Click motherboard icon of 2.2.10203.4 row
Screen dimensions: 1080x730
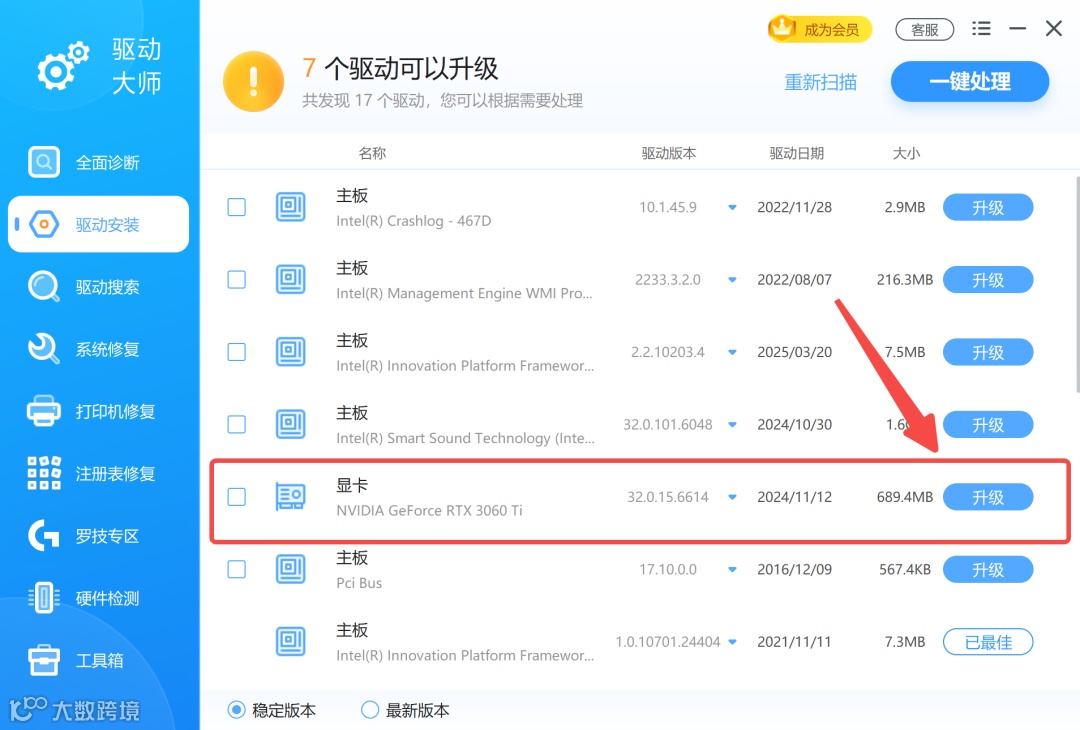pyautogui.click(x=291, y=352)
